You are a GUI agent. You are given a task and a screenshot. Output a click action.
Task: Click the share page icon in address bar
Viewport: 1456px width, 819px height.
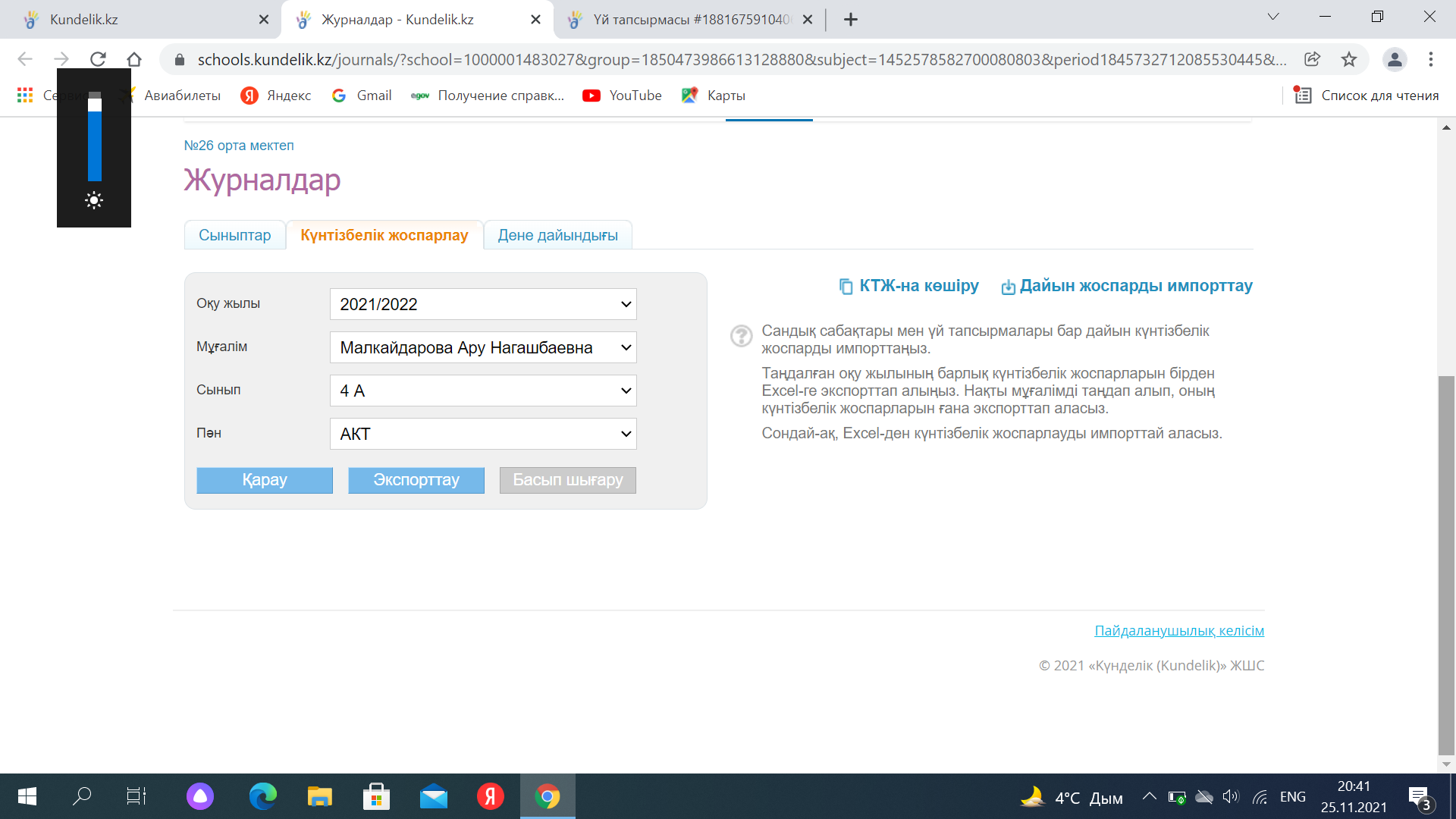click(x=1313, y=59)
